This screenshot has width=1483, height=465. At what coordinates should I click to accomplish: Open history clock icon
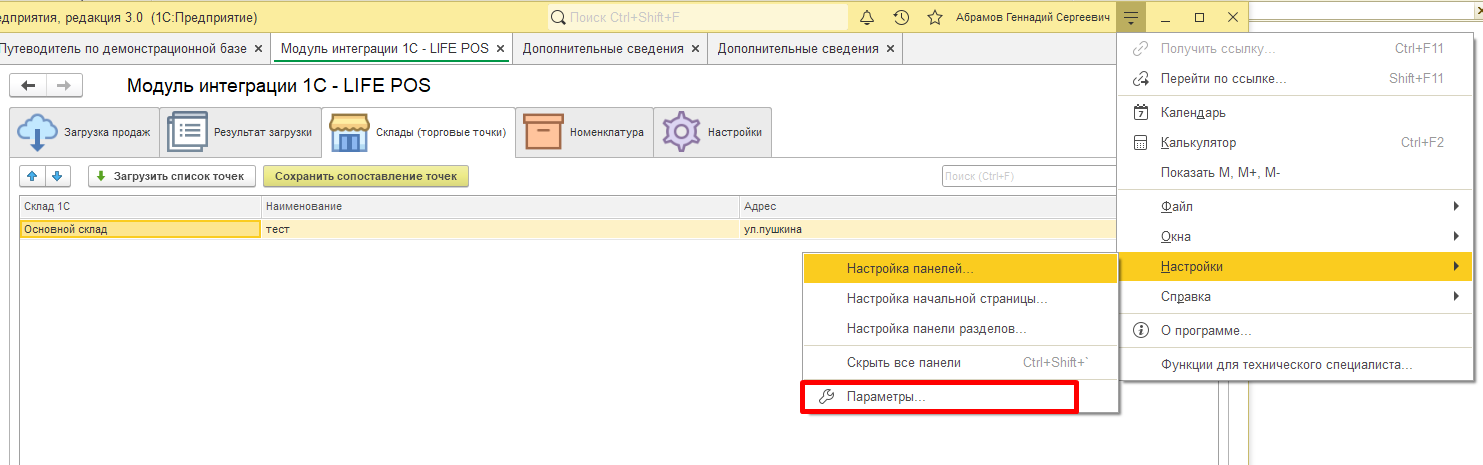[901, 17]
